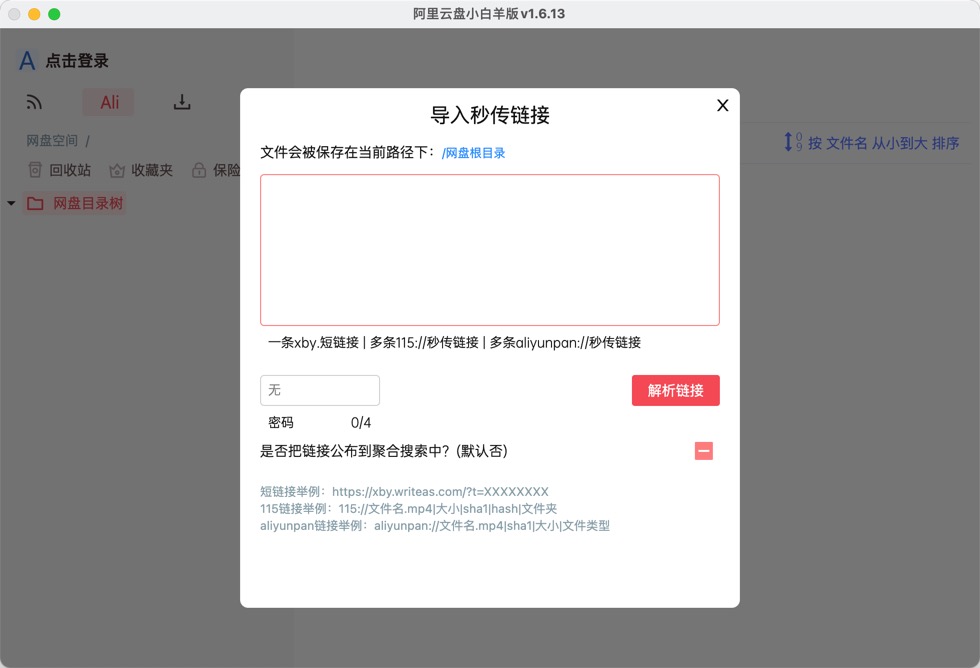Image resolution: width=980 pixels, height=668 pixels.
Task: Click the 导入秒传链接 dialog title
Action: click(490, 115)
